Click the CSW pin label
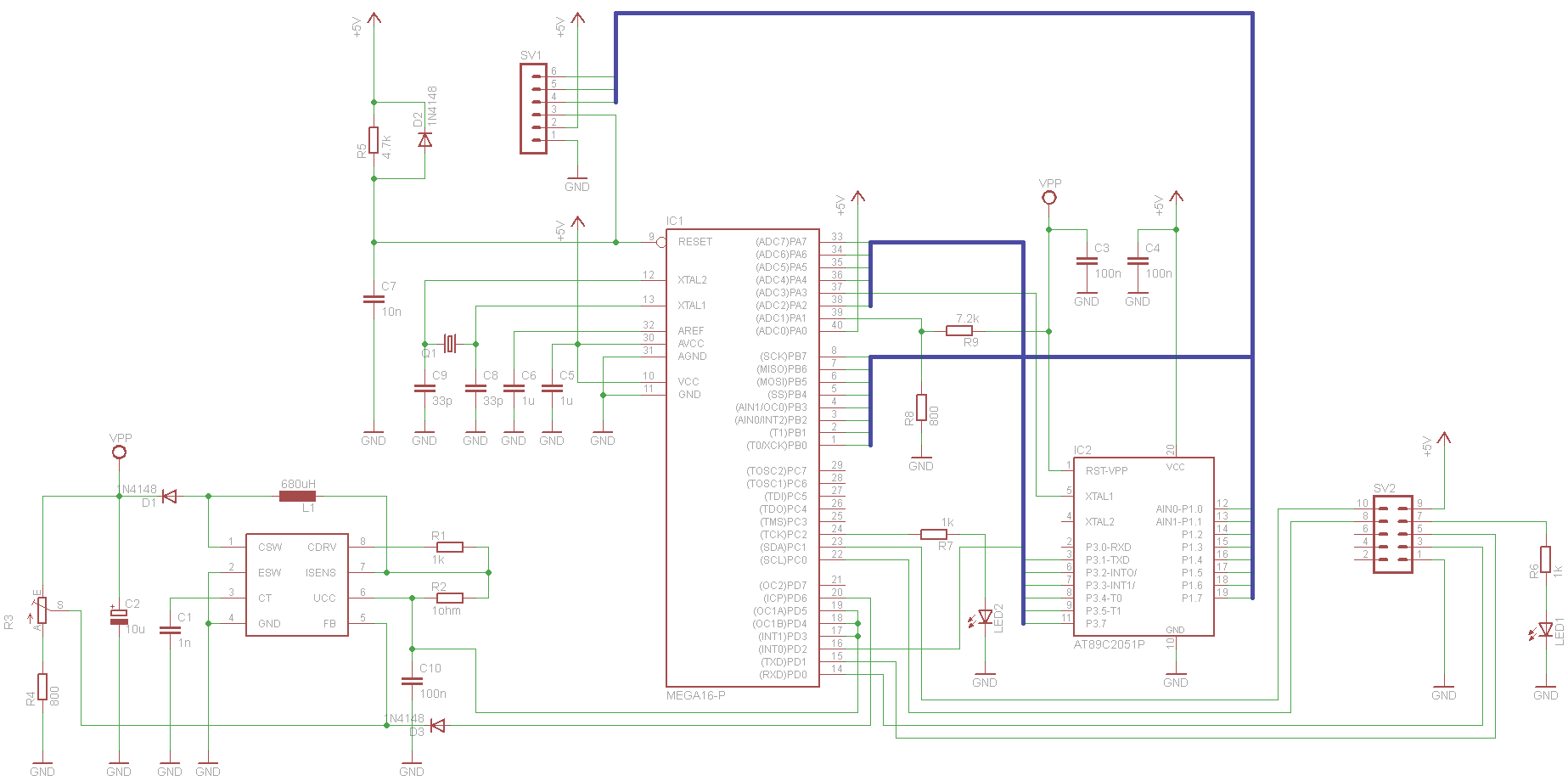The width and height of the screenshot is (1568, 781). [x=270, y=548]
